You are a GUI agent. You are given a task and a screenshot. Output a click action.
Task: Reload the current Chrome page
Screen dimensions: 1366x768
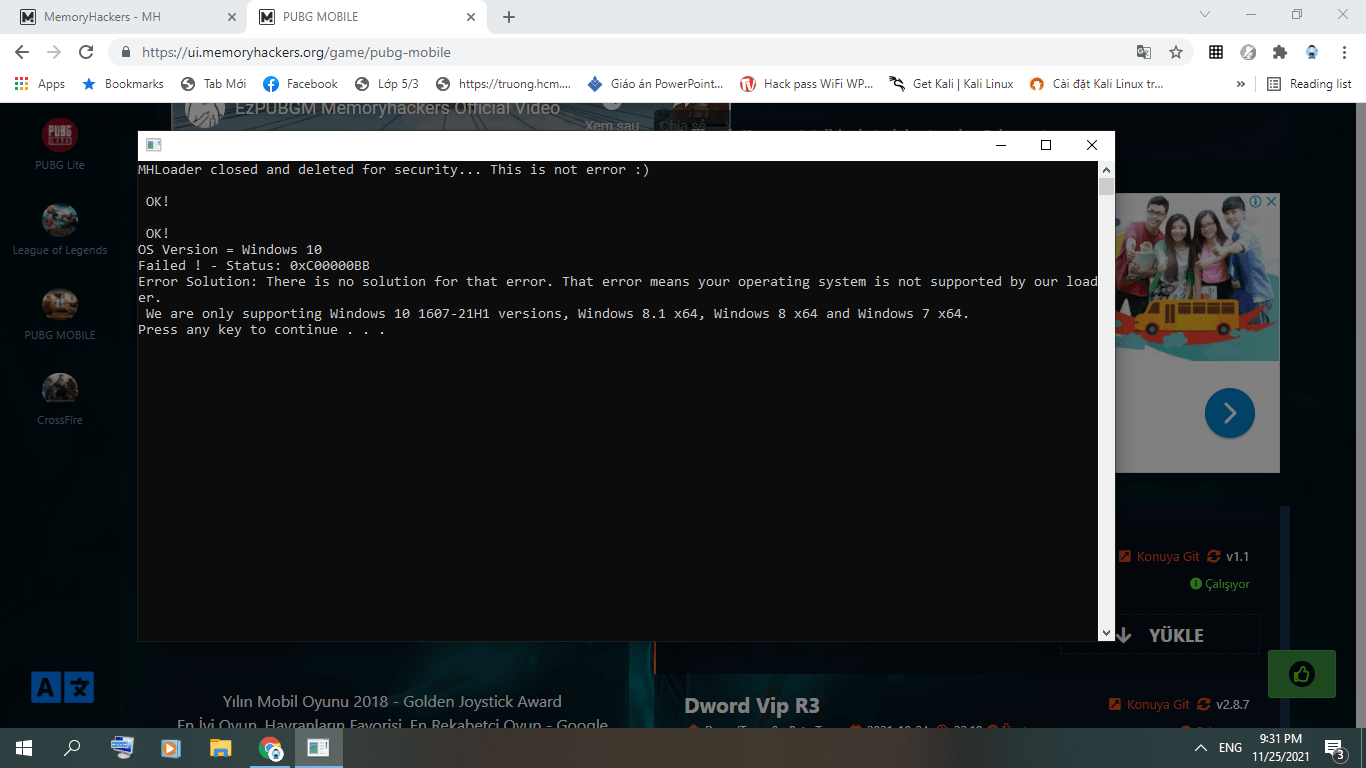86,52
